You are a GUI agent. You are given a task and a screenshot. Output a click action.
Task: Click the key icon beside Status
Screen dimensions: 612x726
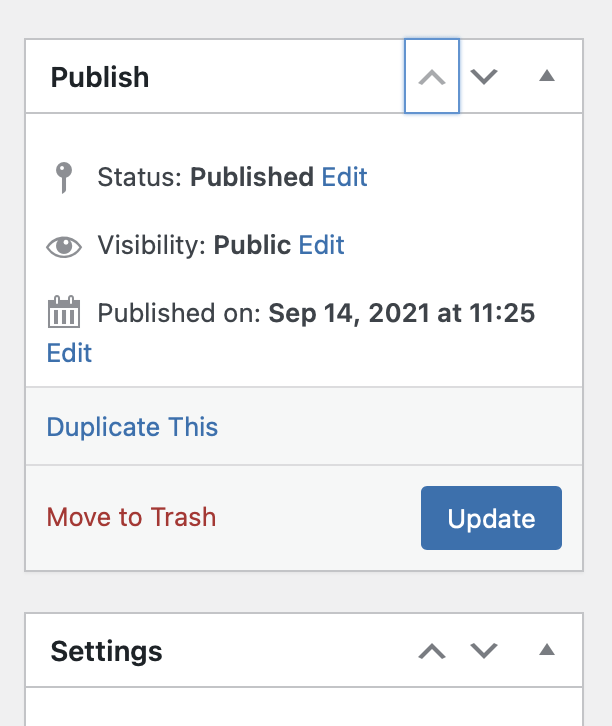(x=63, y=178)
